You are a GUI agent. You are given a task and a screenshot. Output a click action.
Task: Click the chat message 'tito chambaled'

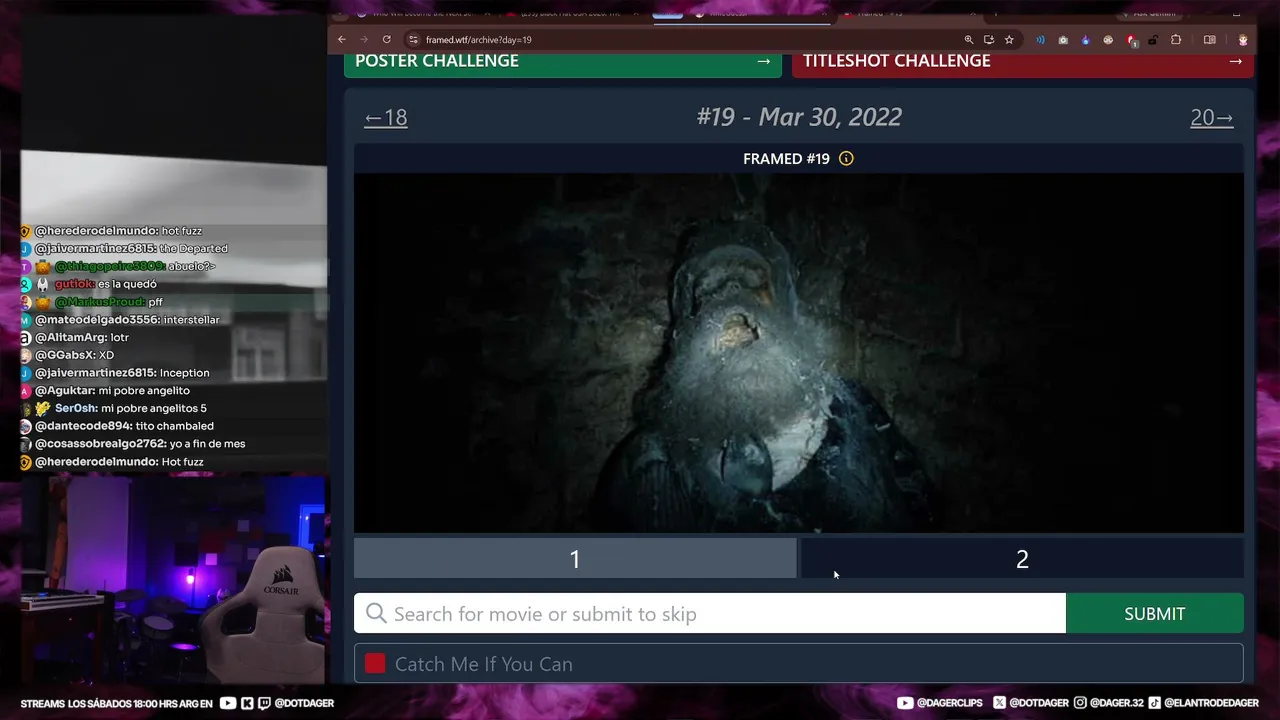(175, 426)
